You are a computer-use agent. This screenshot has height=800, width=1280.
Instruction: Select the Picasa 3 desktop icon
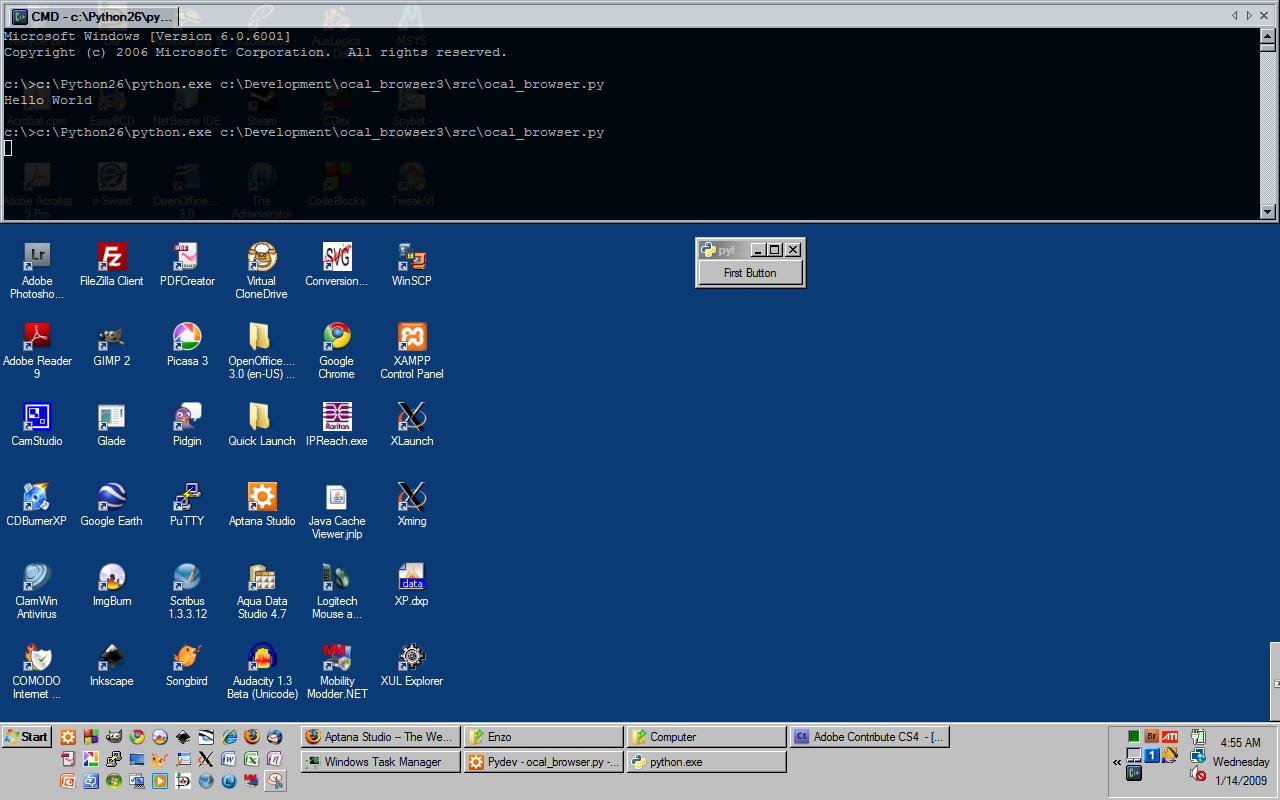click(x=187, y=345)
